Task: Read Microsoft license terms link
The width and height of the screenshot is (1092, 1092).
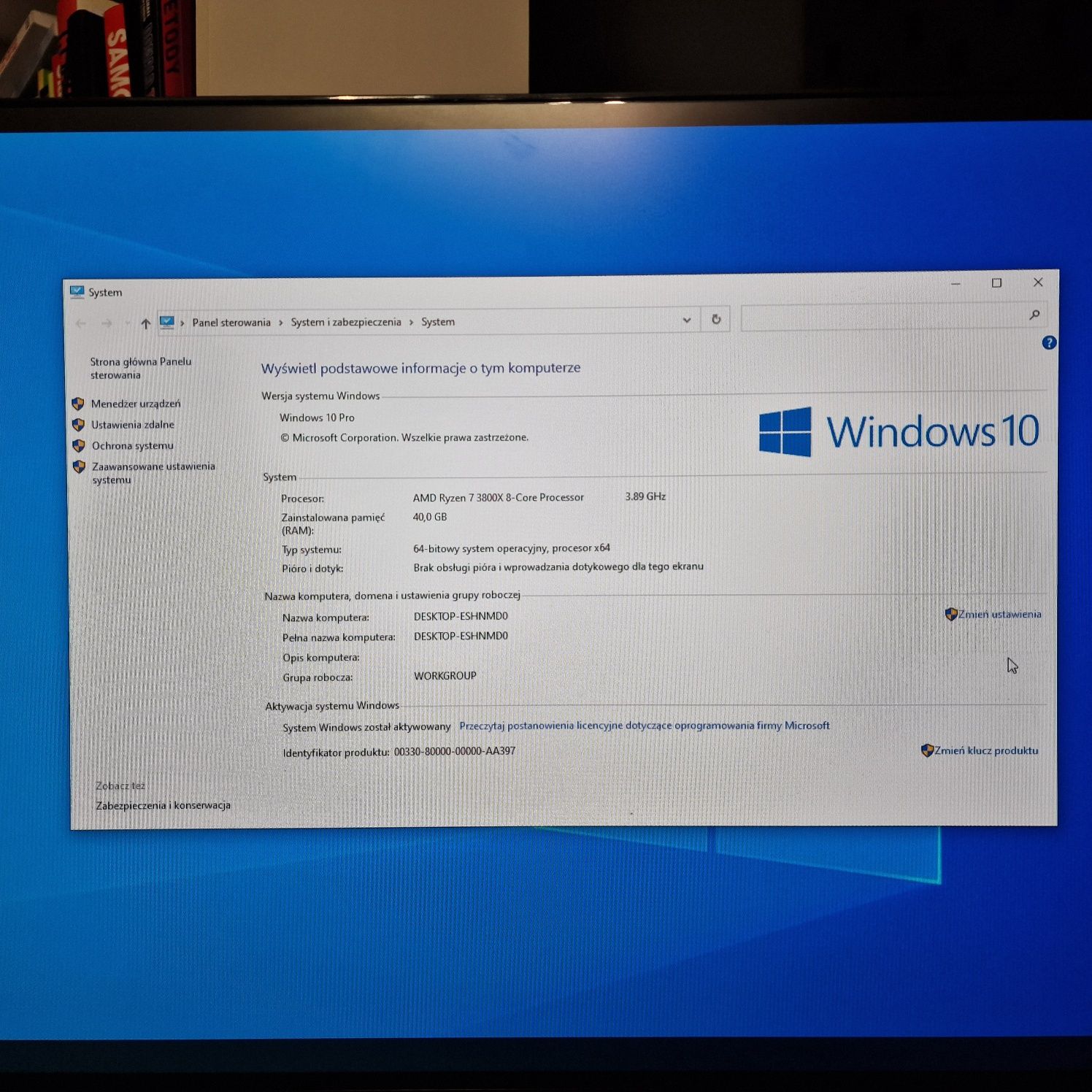Action: tap(645, 726)
